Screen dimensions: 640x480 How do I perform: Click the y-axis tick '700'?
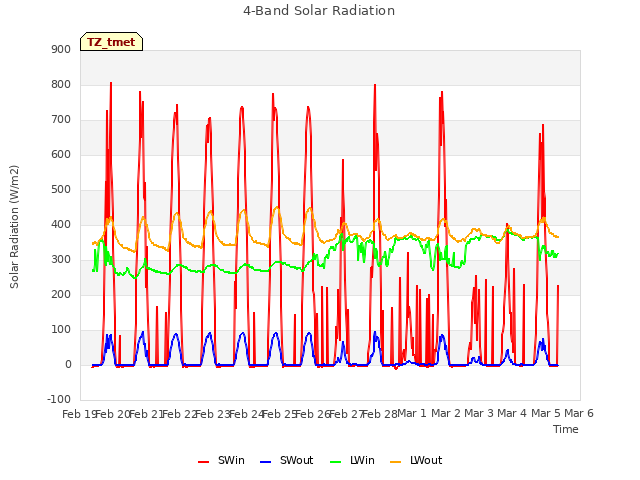[x=61, y=120]
